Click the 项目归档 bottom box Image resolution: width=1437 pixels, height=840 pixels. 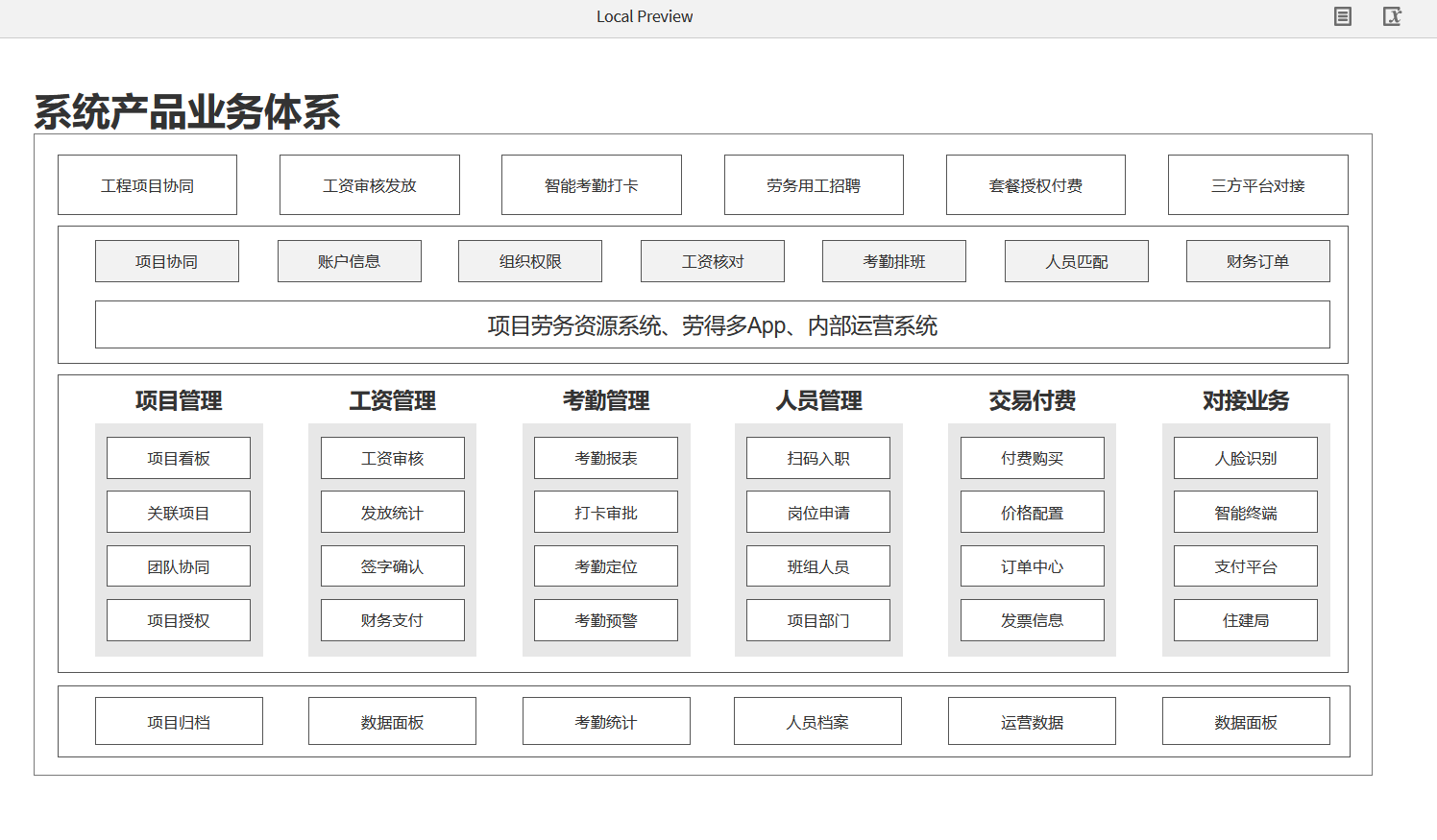pos(179,721)
